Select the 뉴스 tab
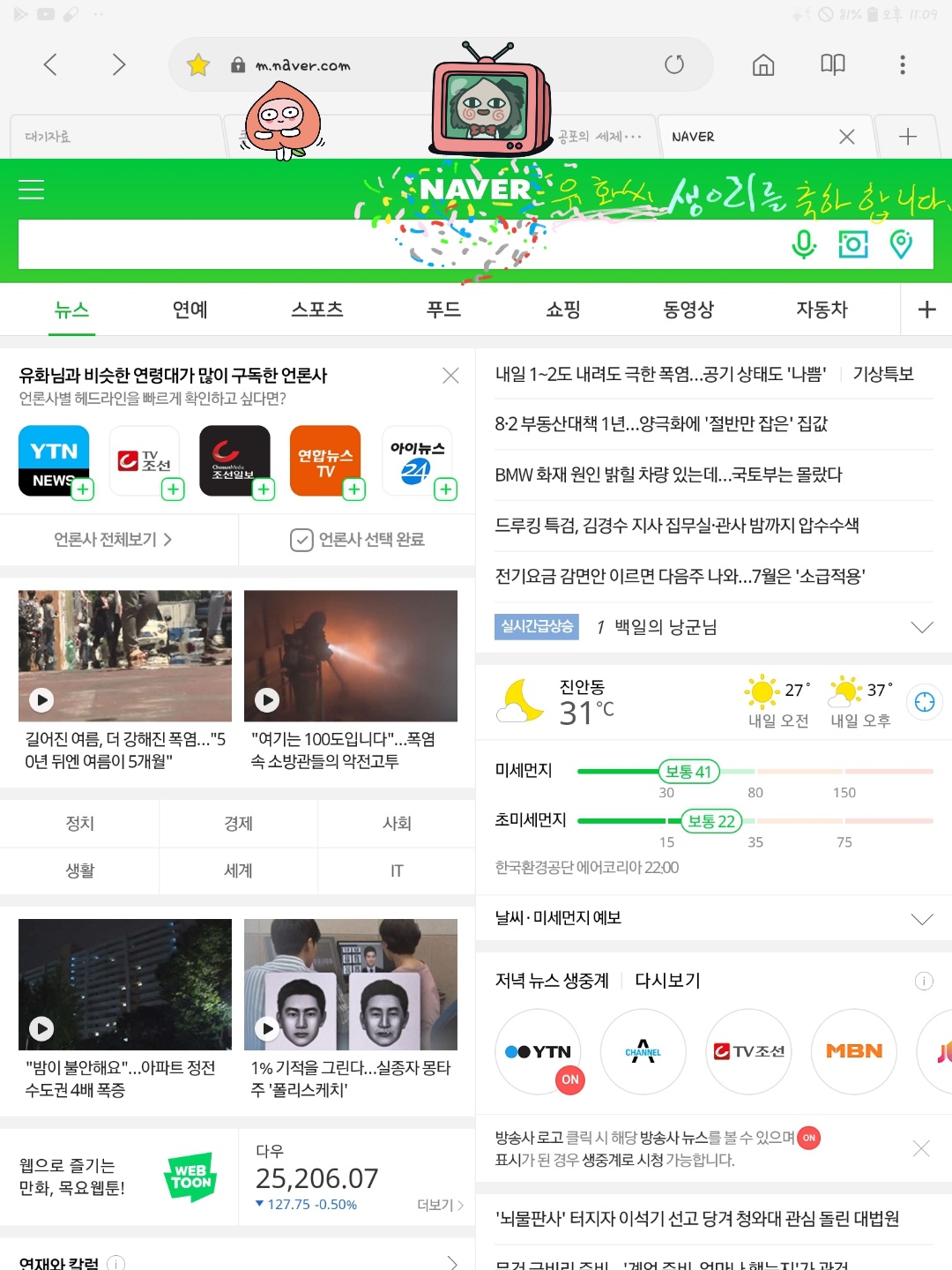 tap(71, 310)
